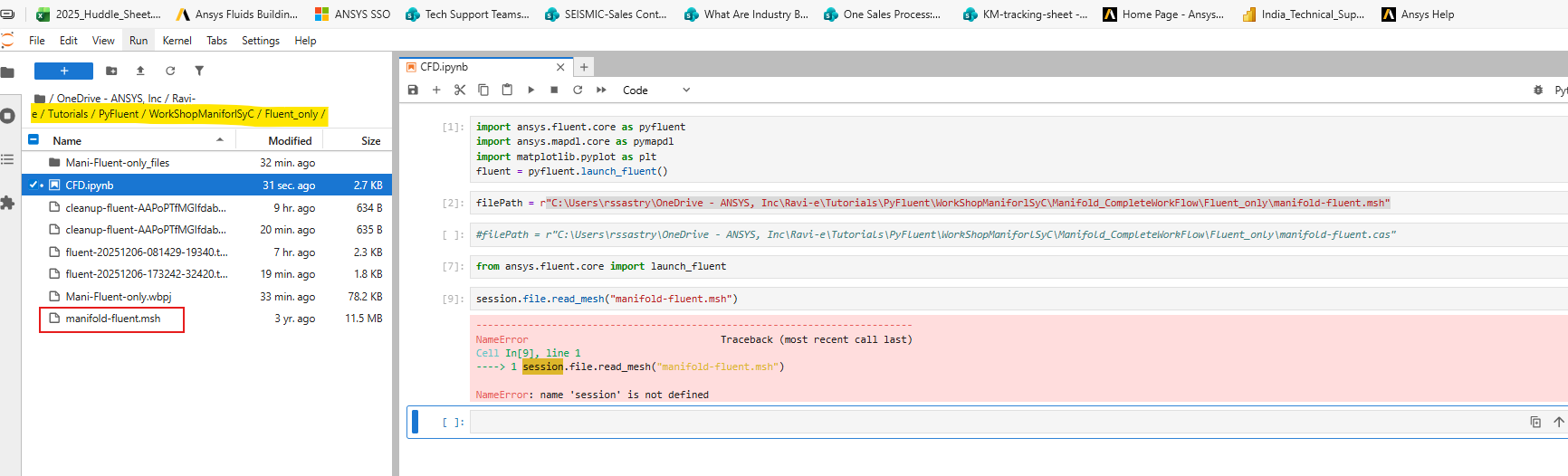Image resolution: width=1568 pixels, height=476 pixels.
Task: Sort files by Modified column
Action: click(290, 140)
